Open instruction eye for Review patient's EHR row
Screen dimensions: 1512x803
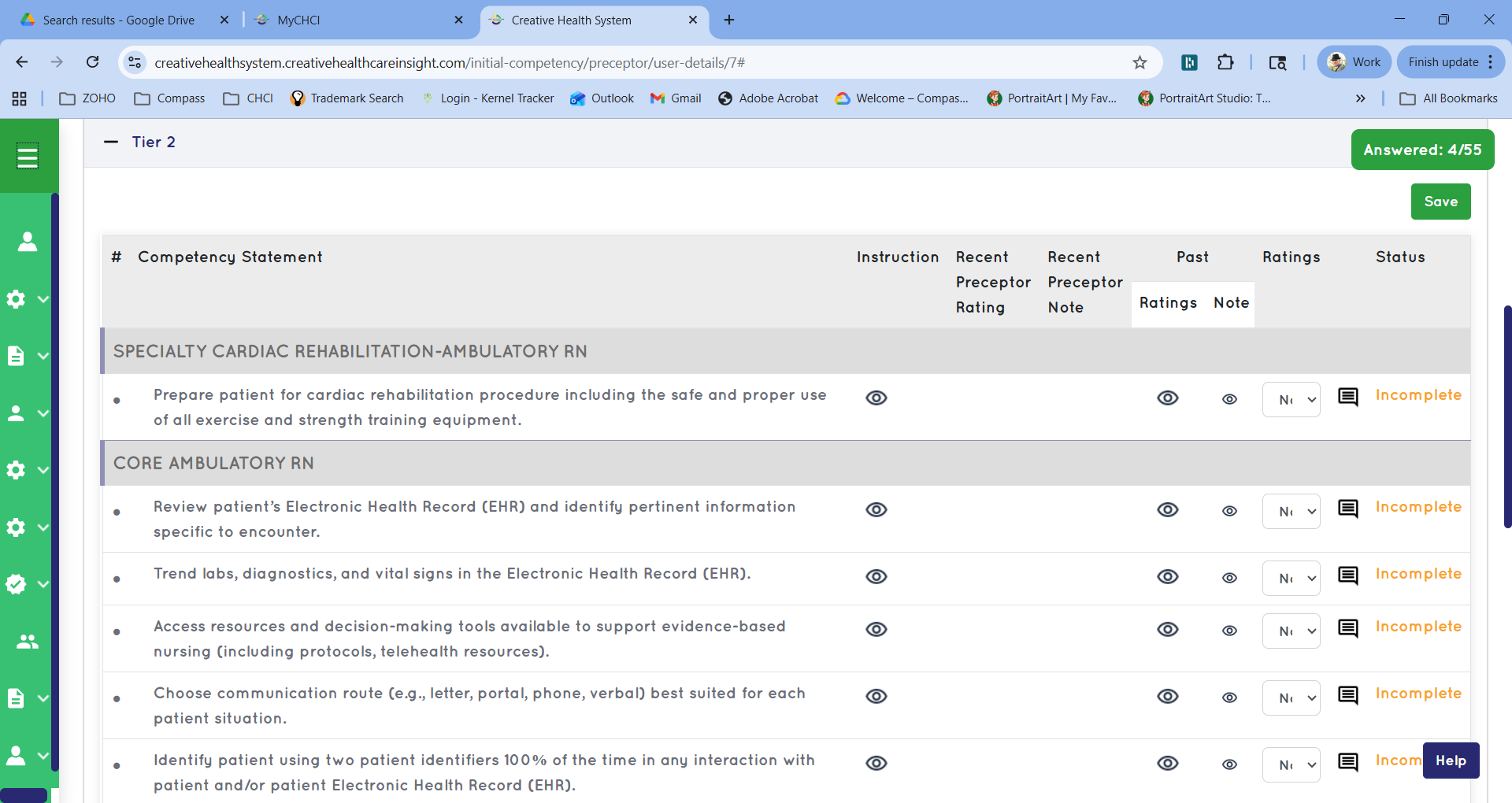point(876,509)
